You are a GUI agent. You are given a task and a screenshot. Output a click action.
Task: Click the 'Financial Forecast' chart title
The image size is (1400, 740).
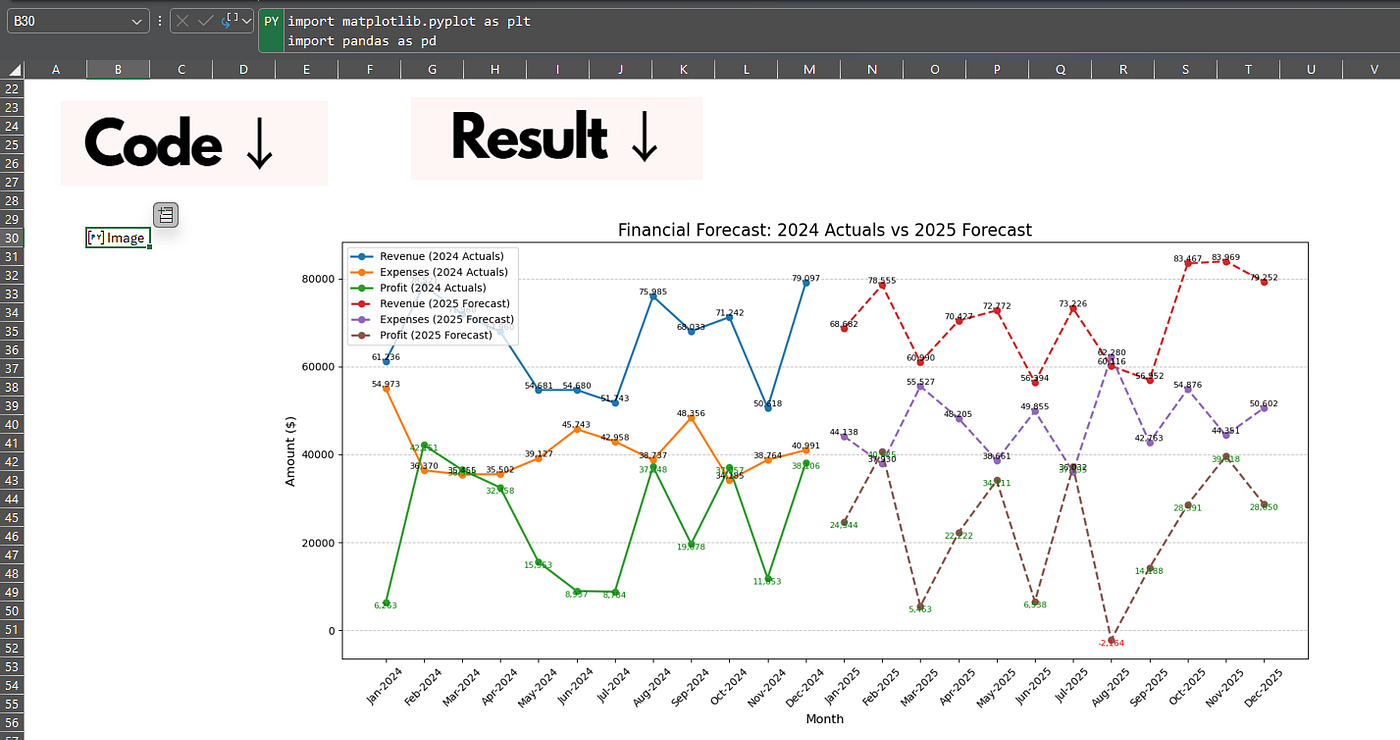point(823,230)
